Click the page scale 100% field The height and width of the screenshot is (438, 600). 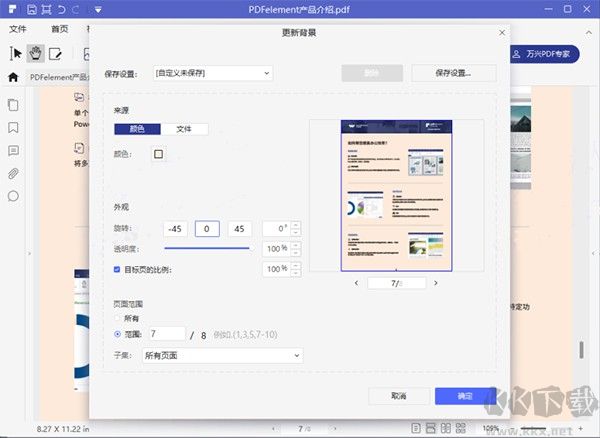[276, 269]
